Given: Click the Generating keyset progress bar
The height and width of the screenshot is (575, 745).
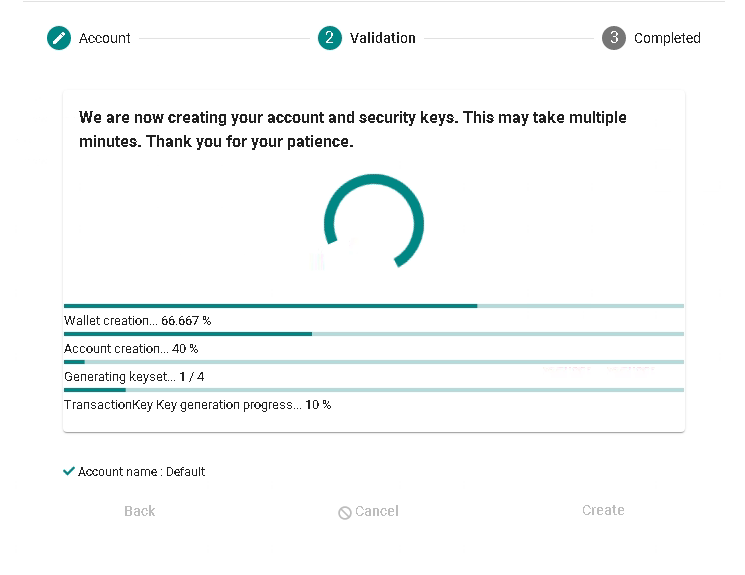Looking at the screenshot, I should (374, 362).
